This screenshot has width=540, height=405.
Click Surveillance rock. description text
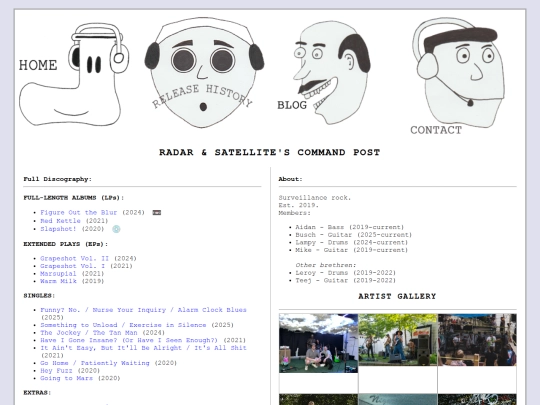[315, 198]
